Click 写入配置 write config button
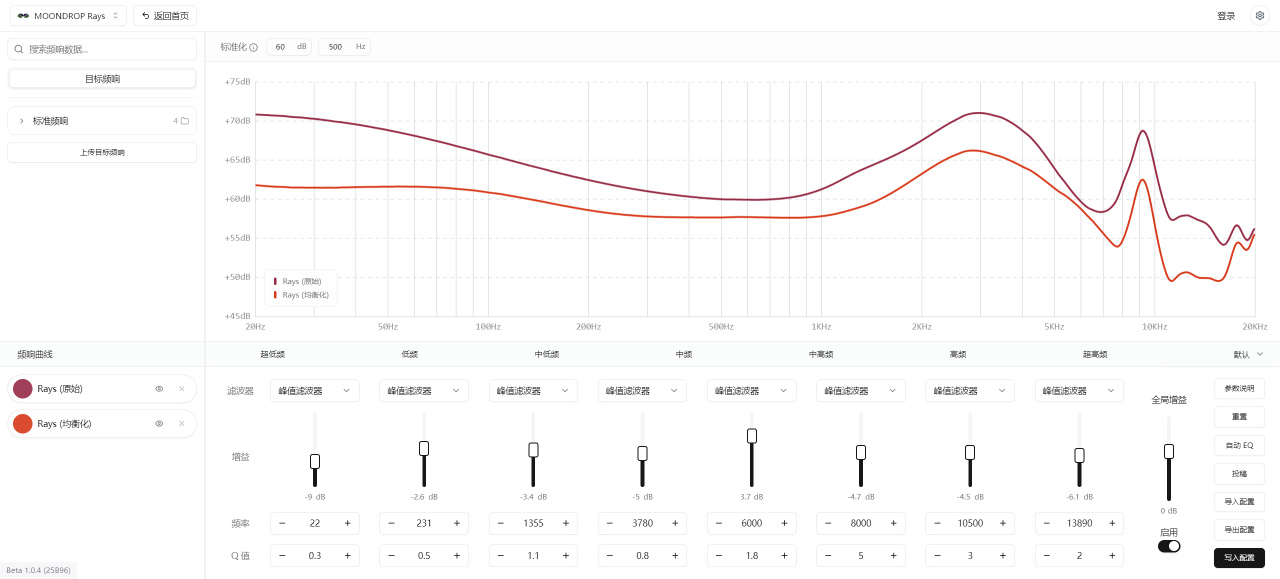The width and height of the screenshot is (1280, 579). click(1239, 558)
